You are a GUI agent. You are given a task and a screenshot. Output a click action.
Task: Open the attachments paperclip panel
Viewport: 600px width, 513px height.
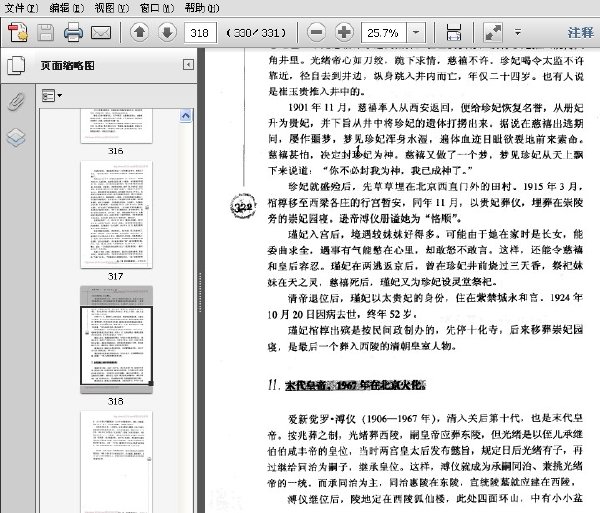tap(16, 101)
